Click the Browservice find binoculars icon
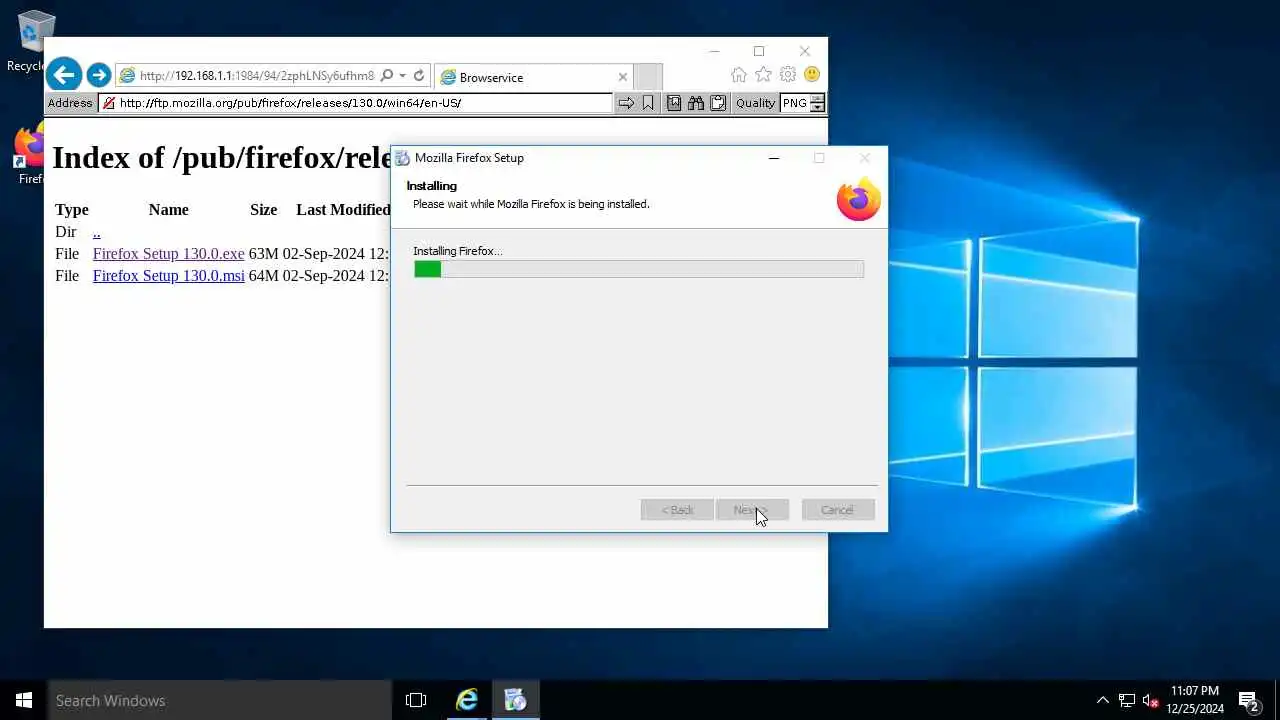This screenshot has height=720, width=1280. (x=696, y=103)
